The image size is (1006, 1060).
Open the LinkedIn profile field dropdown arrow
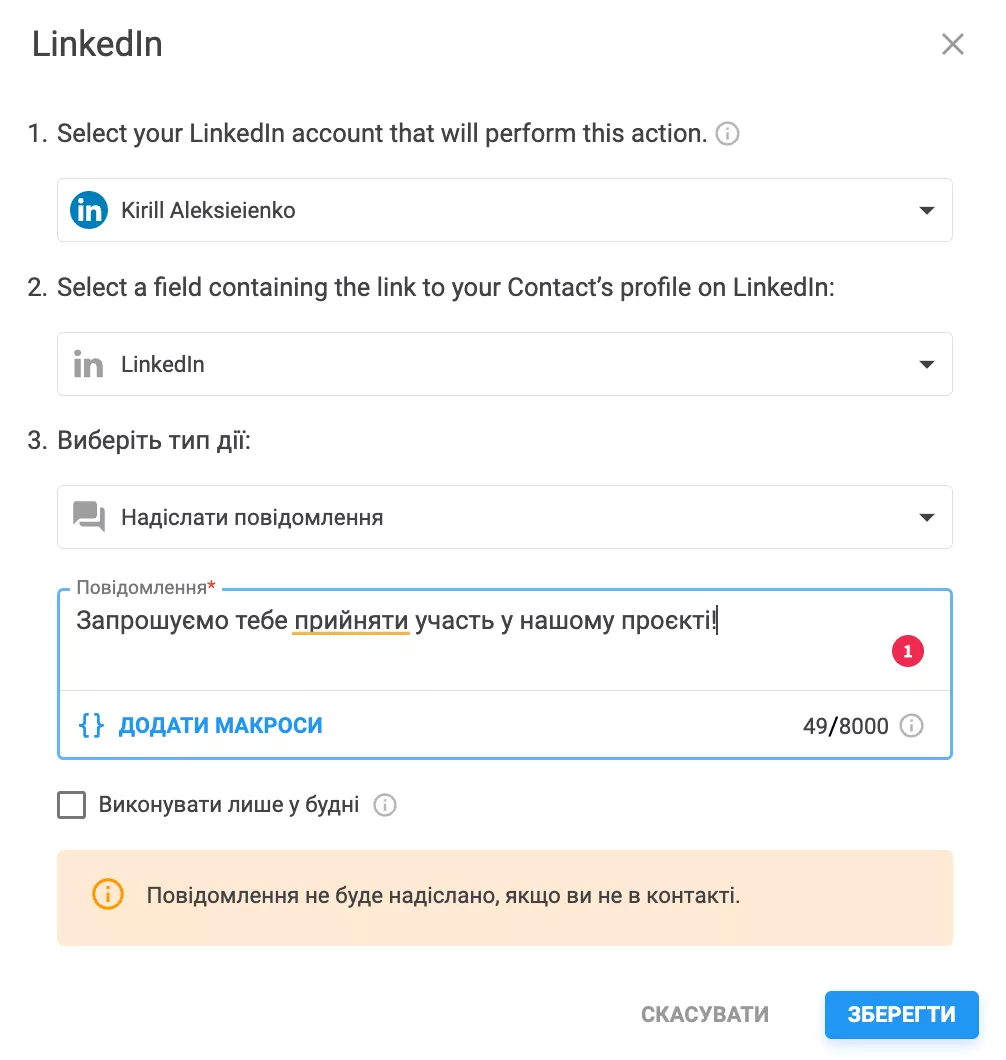[927, 364]
